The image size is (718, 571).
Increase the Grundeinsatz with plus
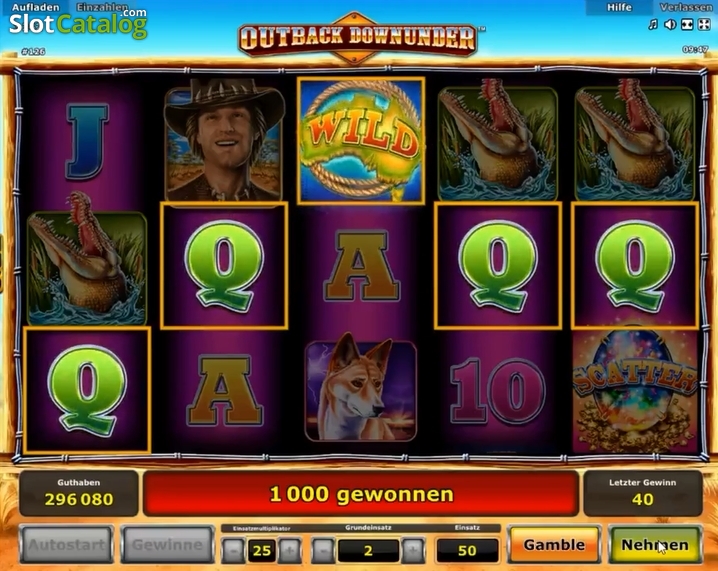tap(413, 550)
